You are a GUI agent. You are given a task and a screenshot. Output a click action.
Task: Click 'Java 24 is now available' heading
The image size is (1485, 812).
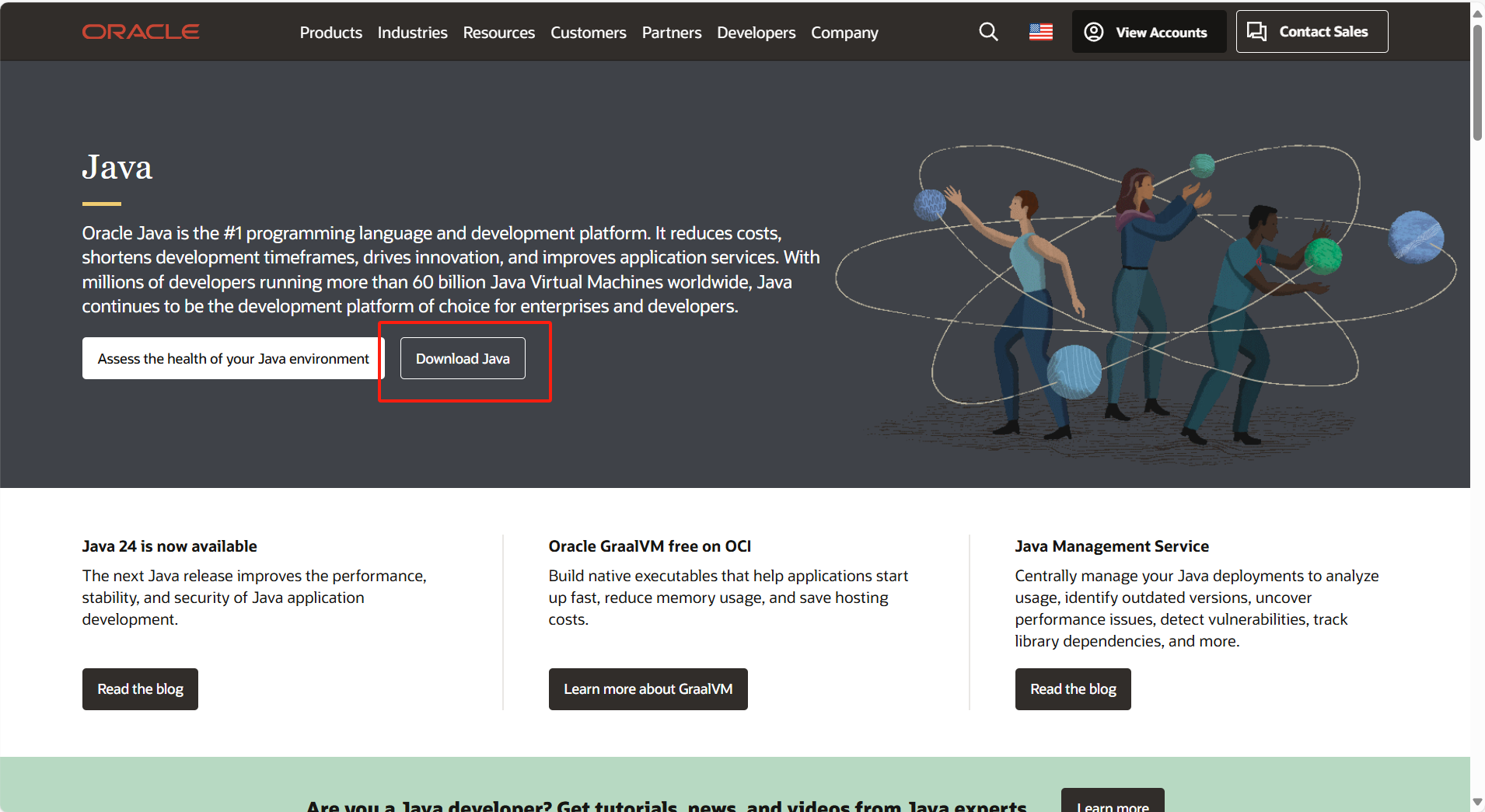pyautogui.click(x=169, y=546)
